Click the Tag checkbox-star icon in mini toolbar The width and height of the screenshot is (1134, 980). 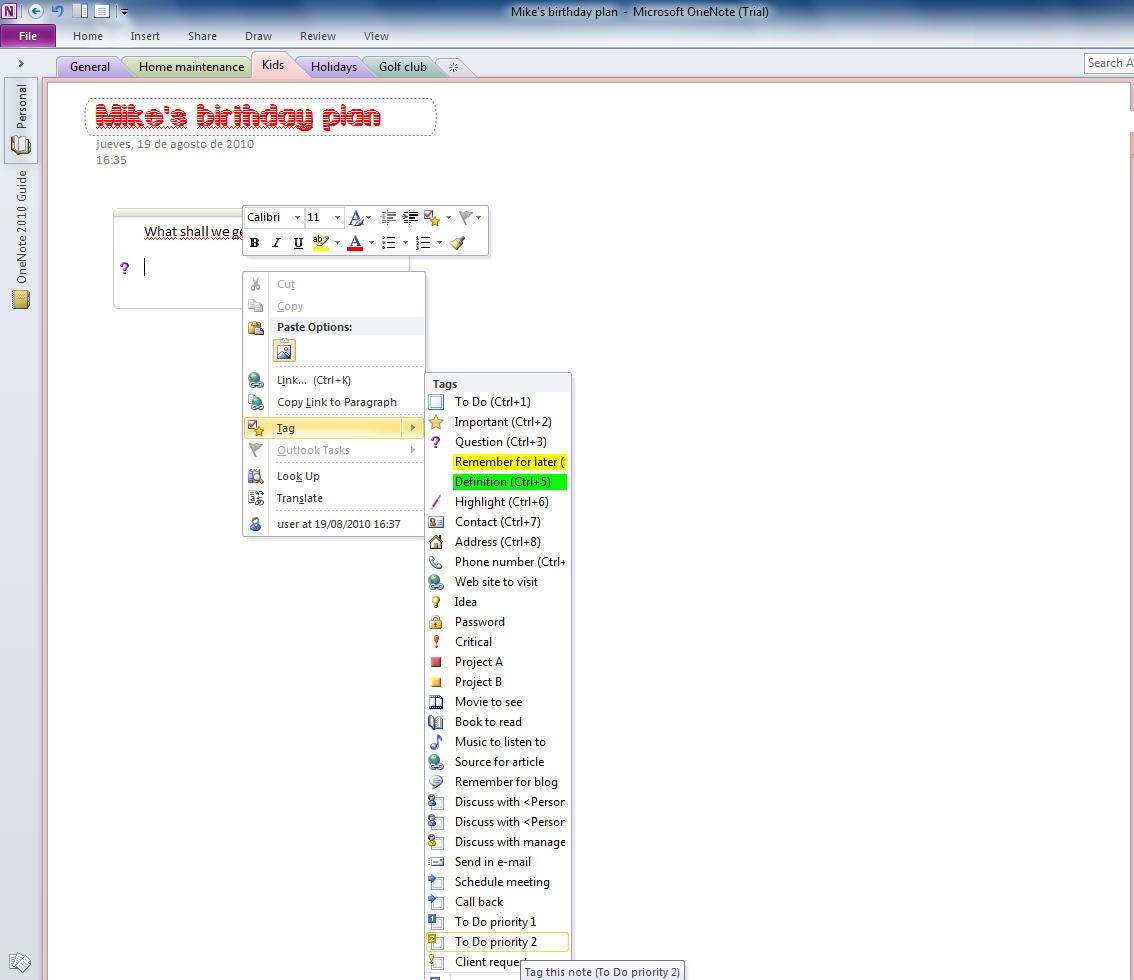tap(432, 217)
